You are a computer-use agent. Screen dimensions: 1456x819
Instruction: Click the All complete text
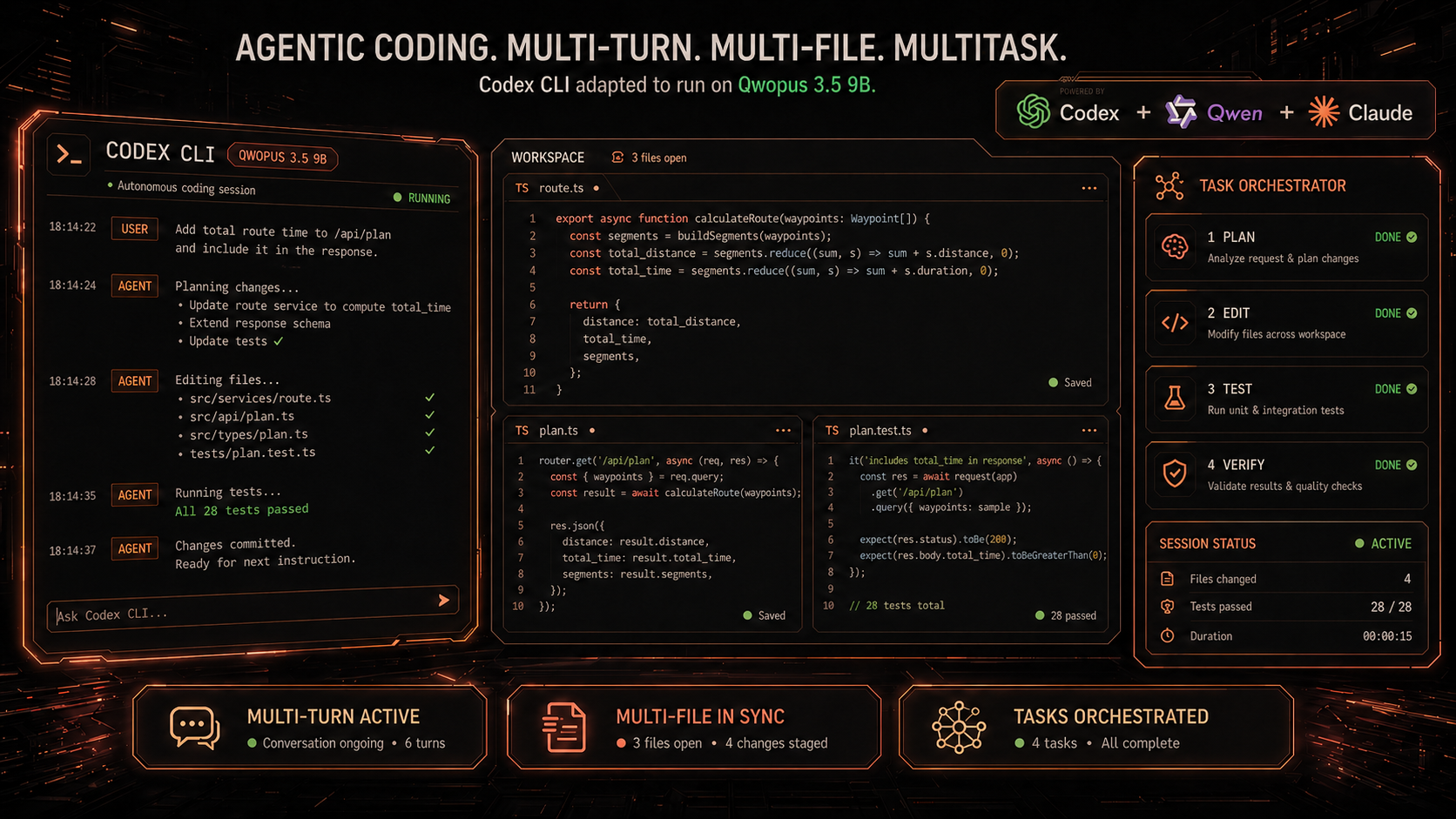(x=1140, y=743)
